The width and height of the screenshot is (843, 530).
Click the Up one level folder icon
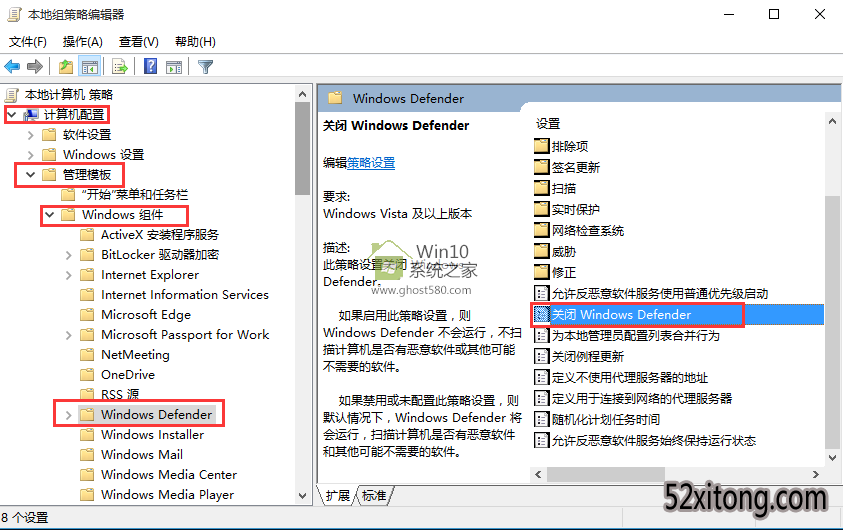coord(66,67)
